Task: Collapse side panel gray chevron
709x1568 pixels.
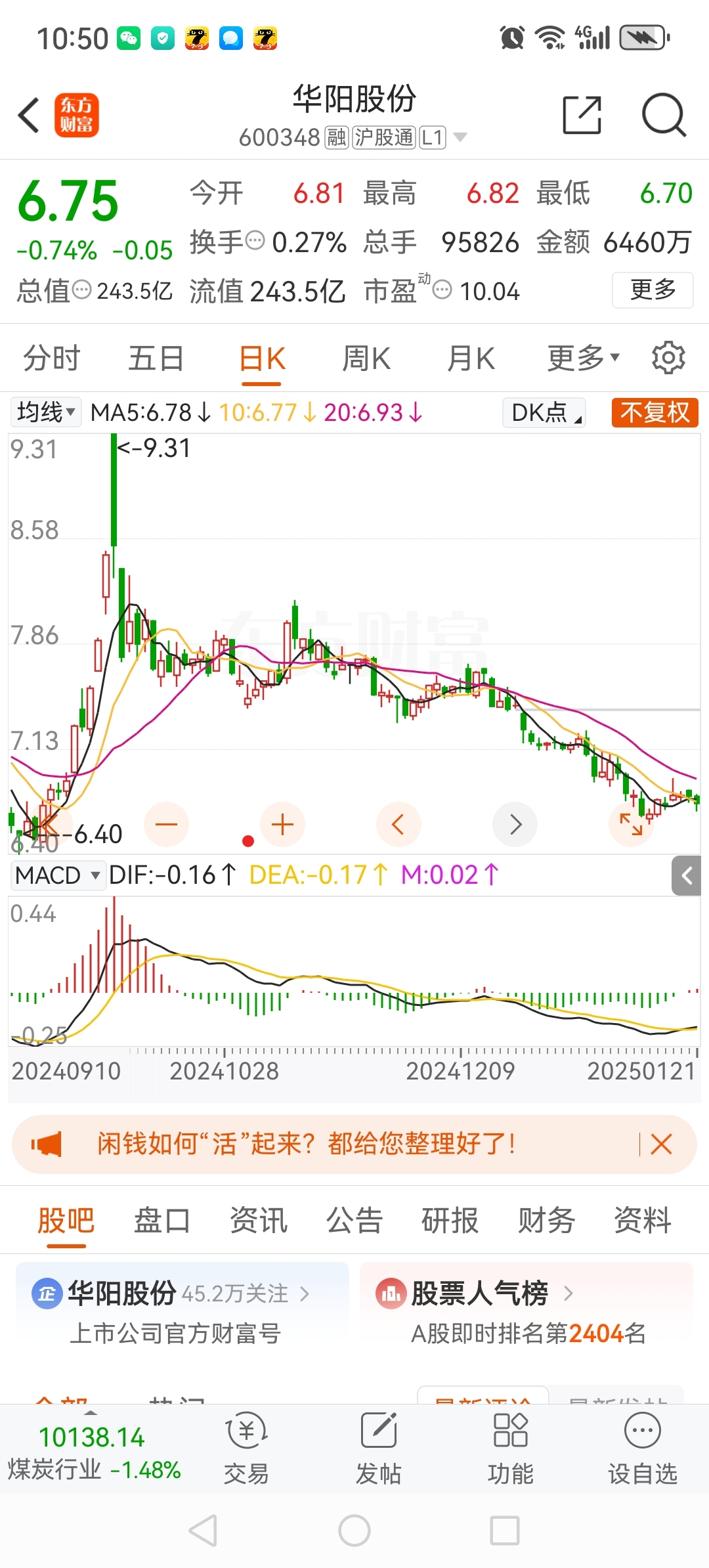Action: [x=687, y=875]
